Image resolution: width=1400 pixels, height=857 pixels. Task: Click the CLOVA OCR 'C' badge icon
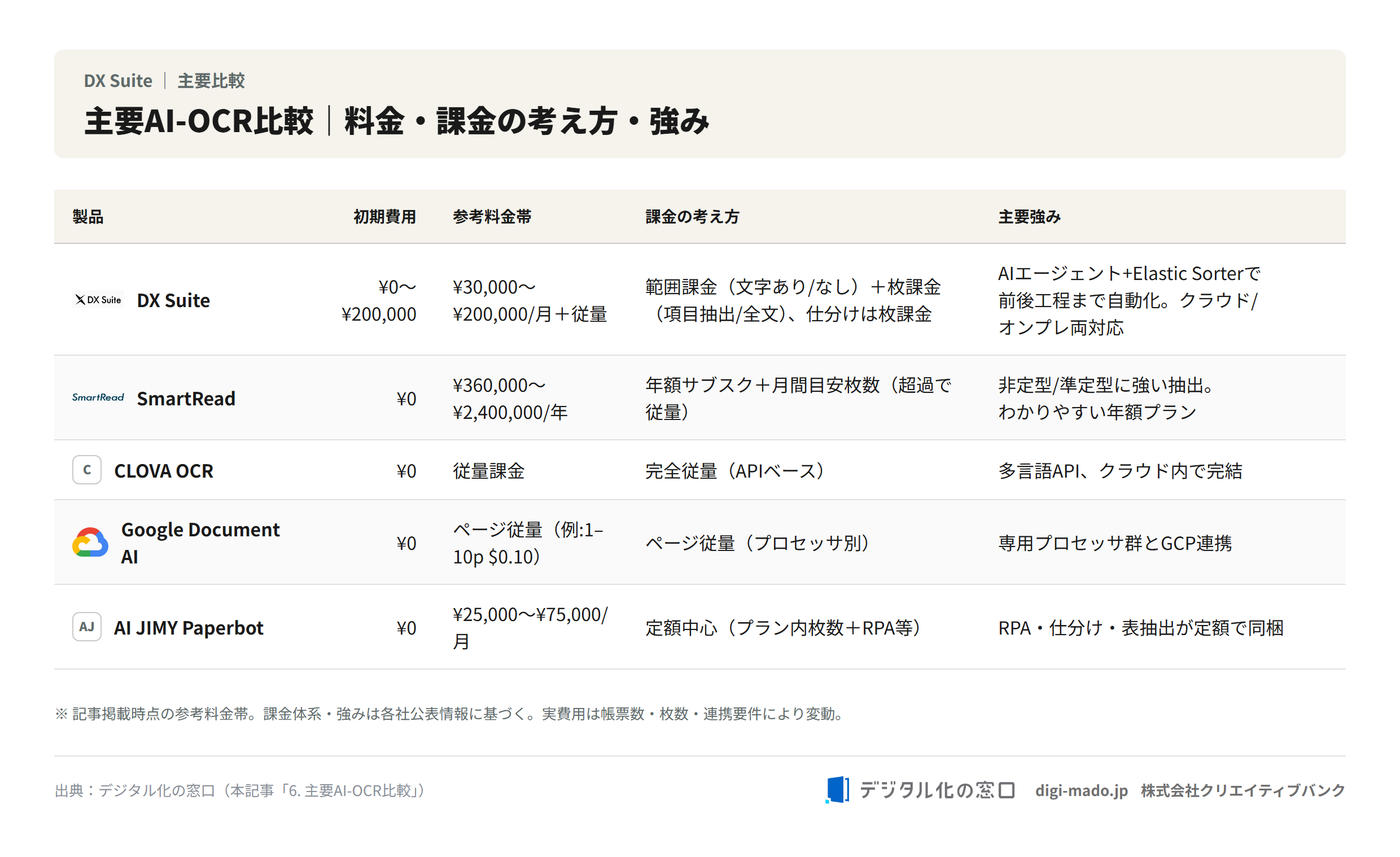[x=87, y=469]
